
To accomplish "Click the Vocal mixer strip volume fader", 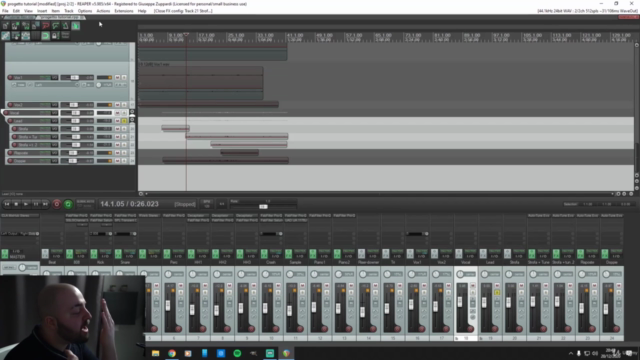I will tap(460, 302).
